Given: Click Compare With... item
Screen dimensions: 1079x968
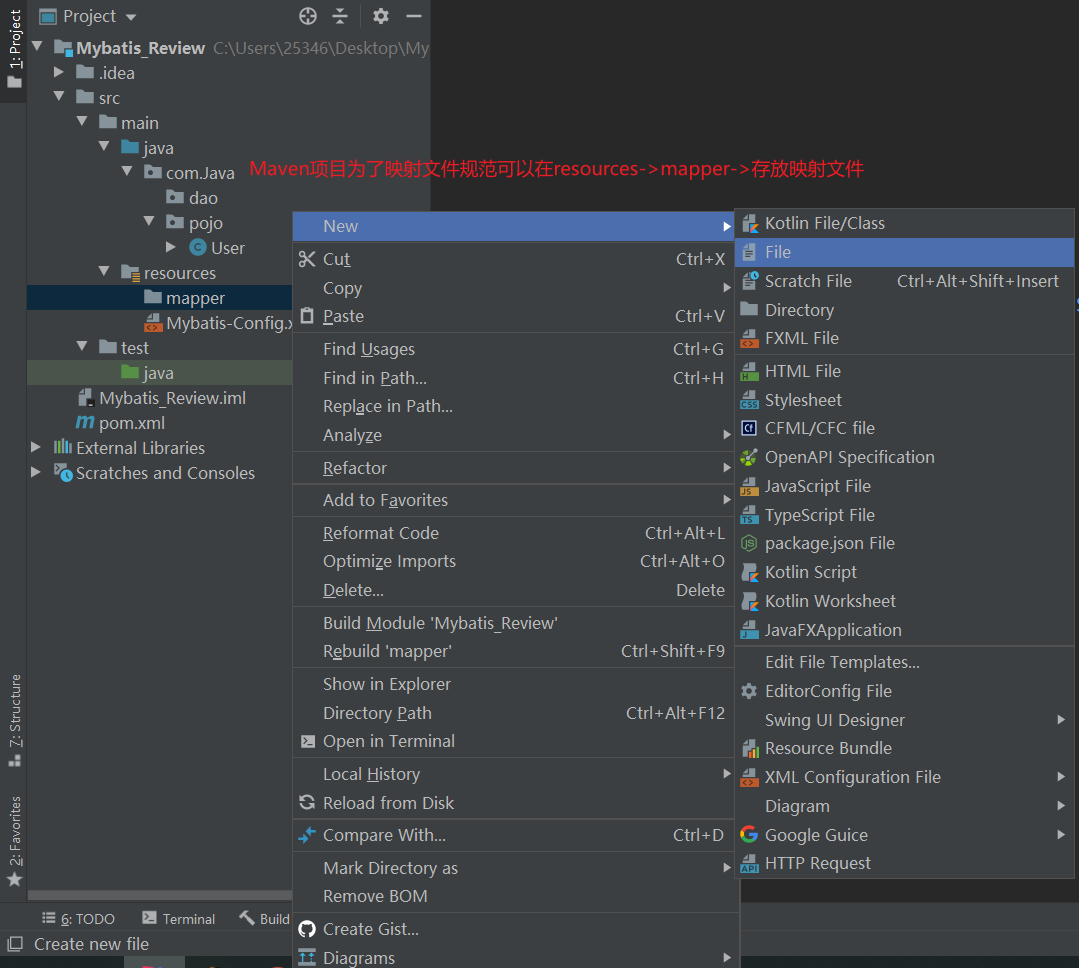Looking at the screenshot, I should click(x=513, y=835).
